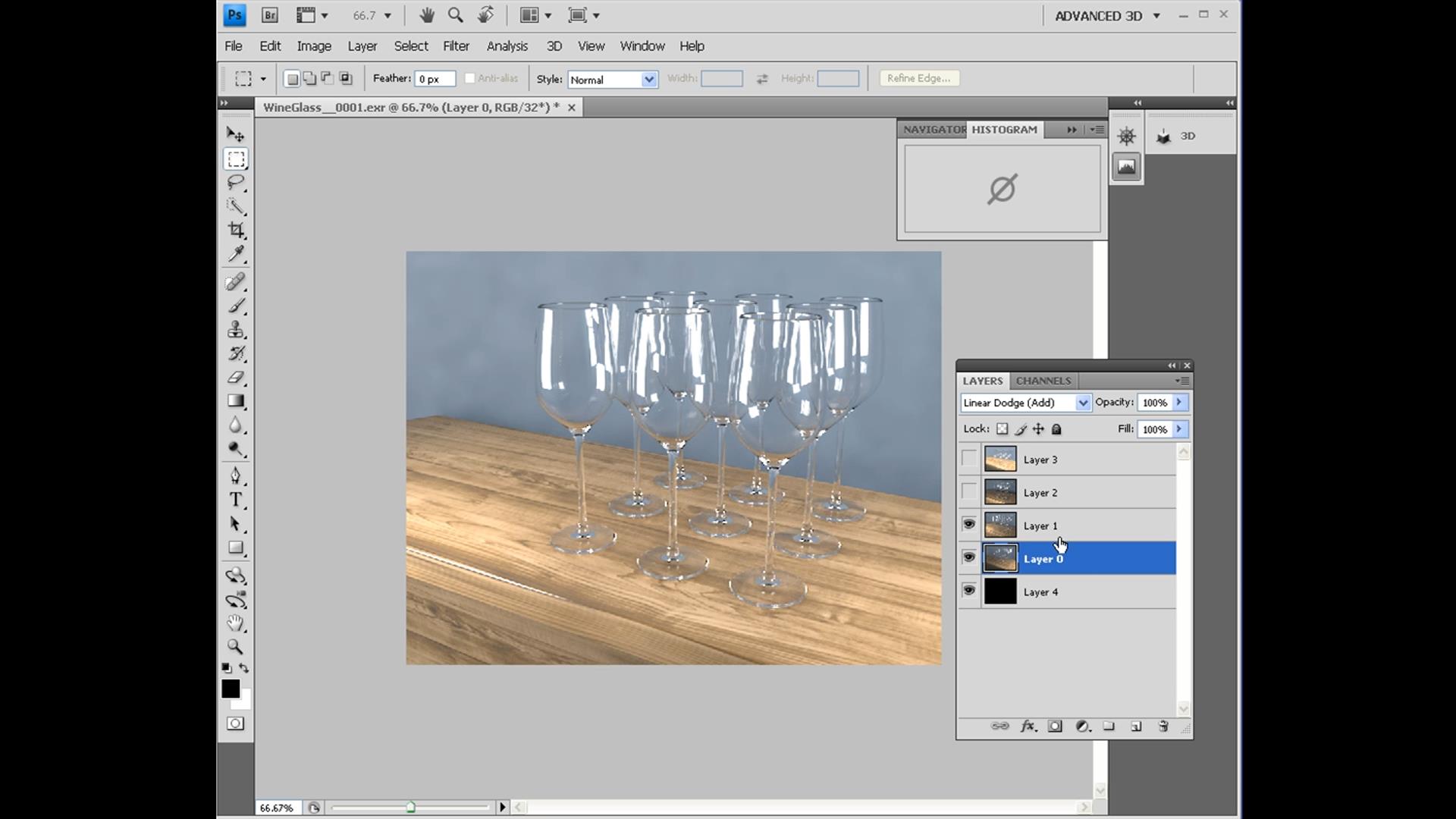The width and height of the screenshot is (1456, 819).
Task: Launch Adobe Bridge
Action: 269,15
